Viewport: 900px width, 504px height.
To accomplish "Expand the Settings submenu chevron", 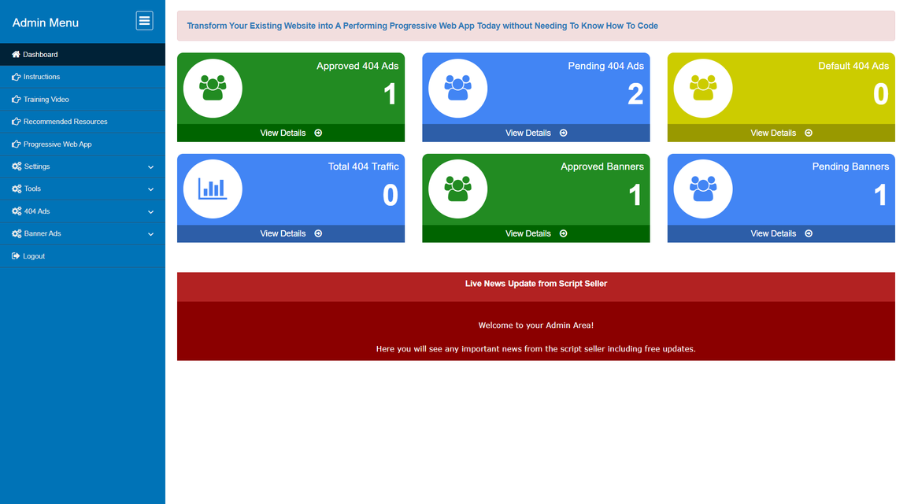I will tap(150, 167).
